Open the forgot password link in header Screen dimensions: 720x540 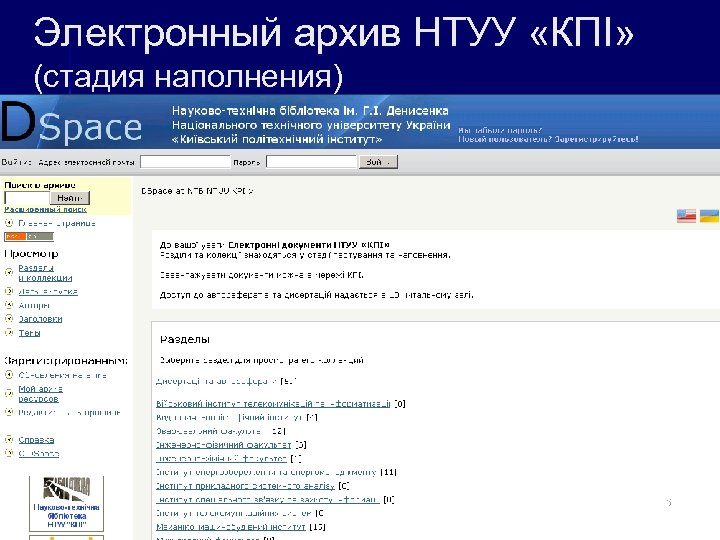[500, 130]
